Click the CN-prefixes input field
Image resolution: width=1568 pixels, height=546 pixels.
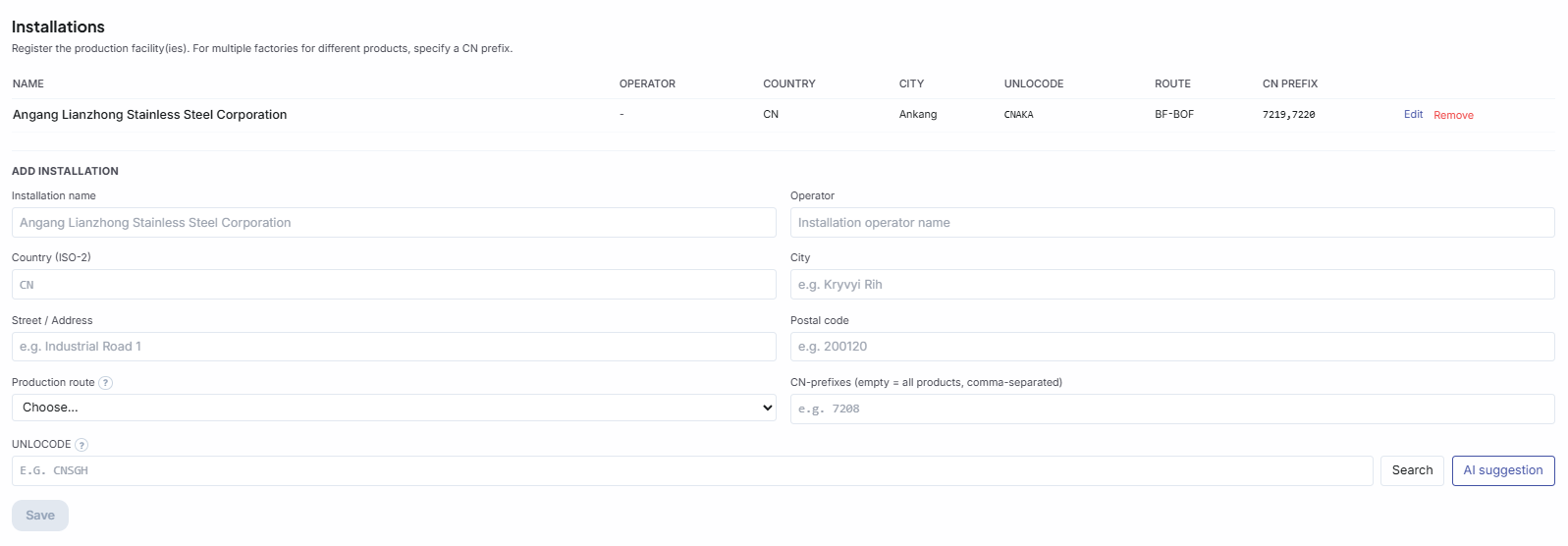click(1171, 409)
